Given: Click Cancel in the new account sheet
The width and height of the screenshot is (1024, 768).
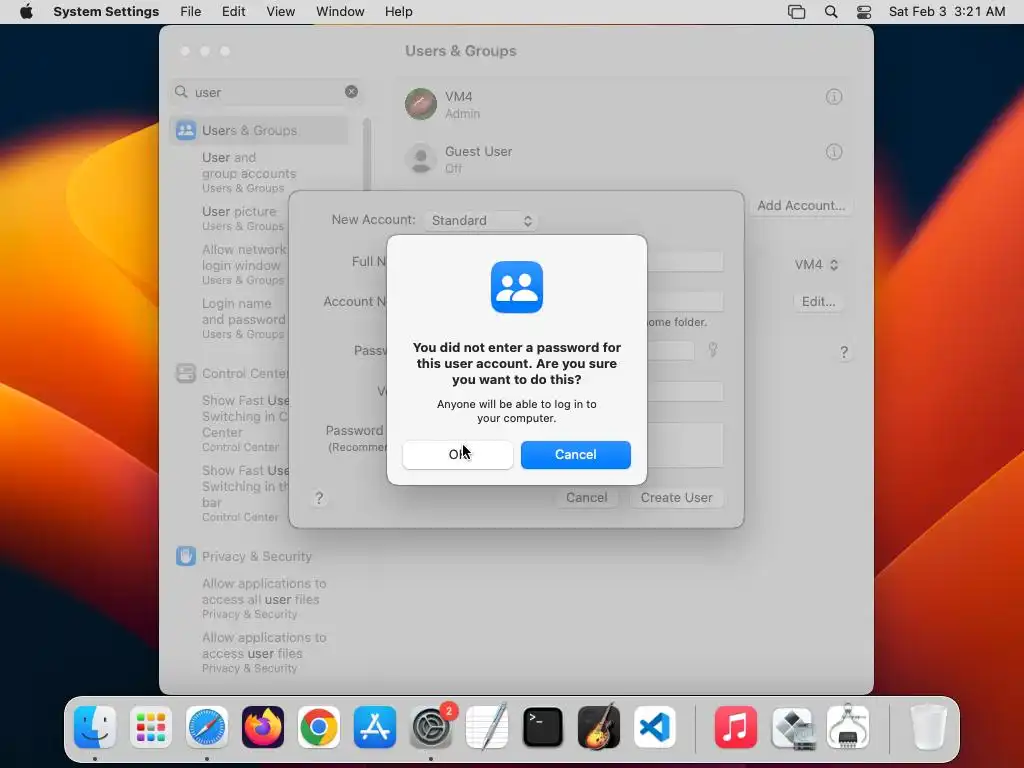Looking at the screenshot, I should pos(586,498).
